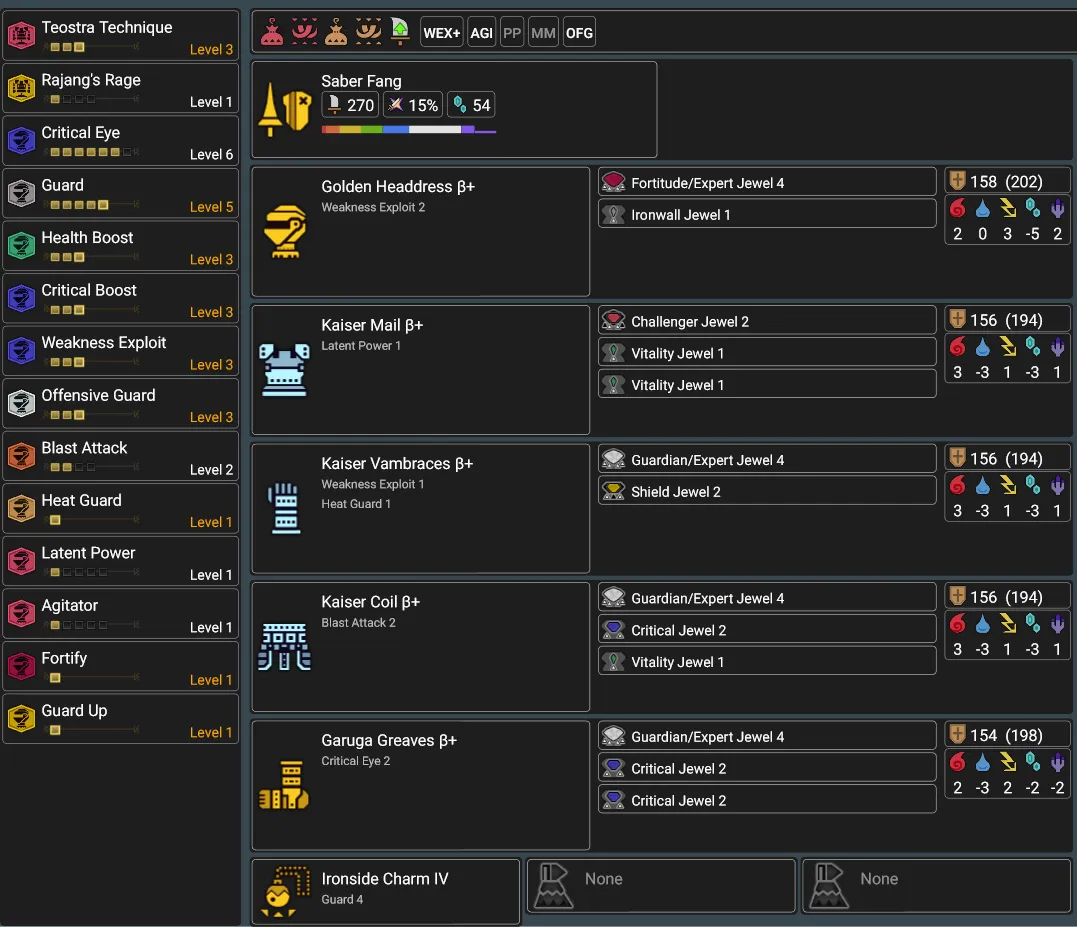This screenshot has height=927, width=1077.
Task: Click the Golden Headdress helmet icon
Action: pyautogui.click(x=284, y=231)
